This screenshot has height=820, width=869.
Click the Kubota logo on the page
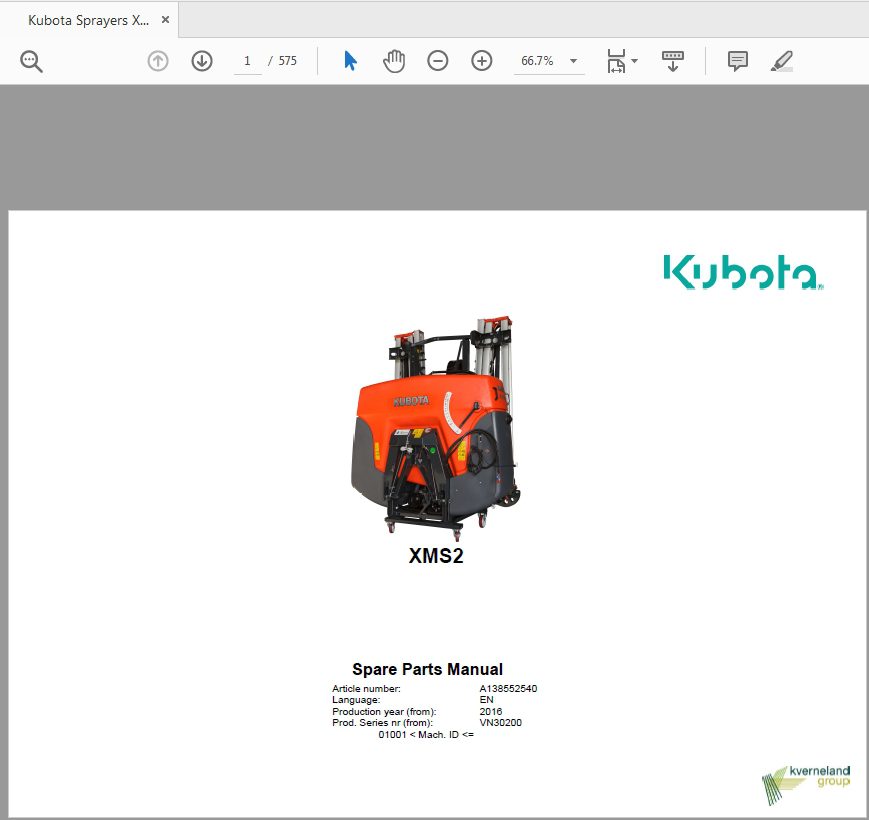tap(743, 272)
